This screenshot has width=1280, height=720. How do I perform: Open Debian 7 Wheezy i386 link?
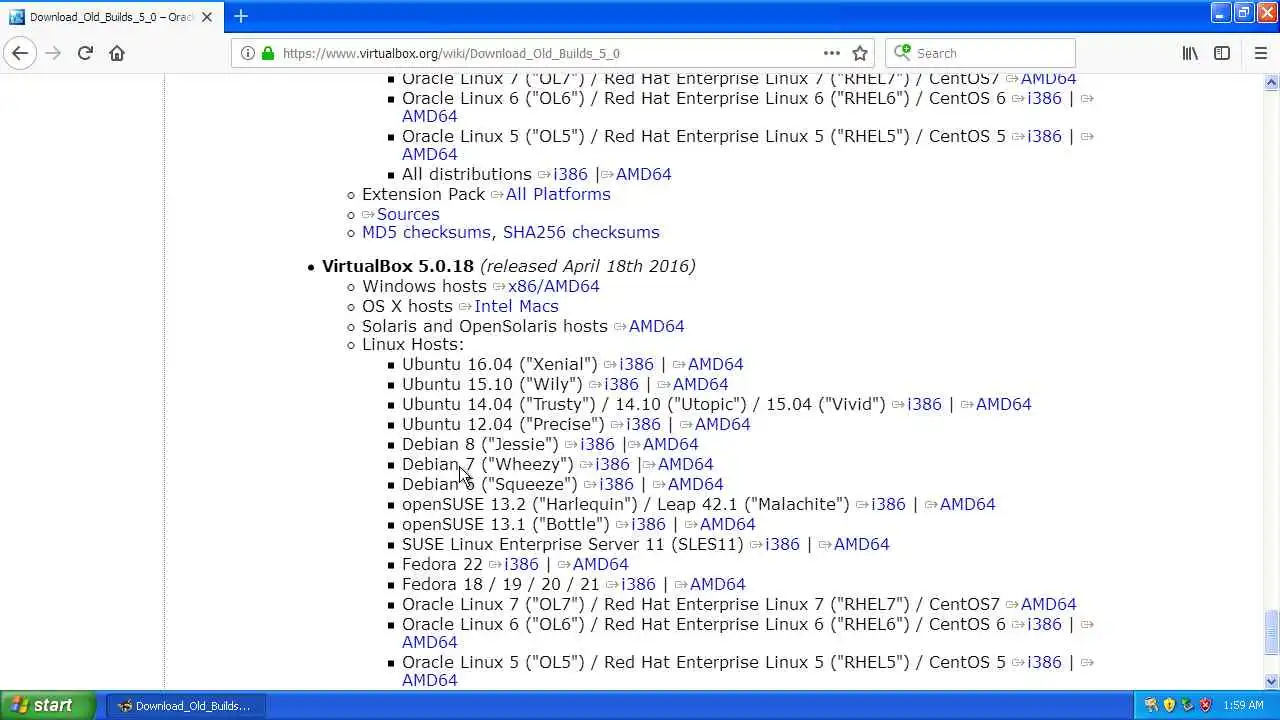(x=612, y=464)
